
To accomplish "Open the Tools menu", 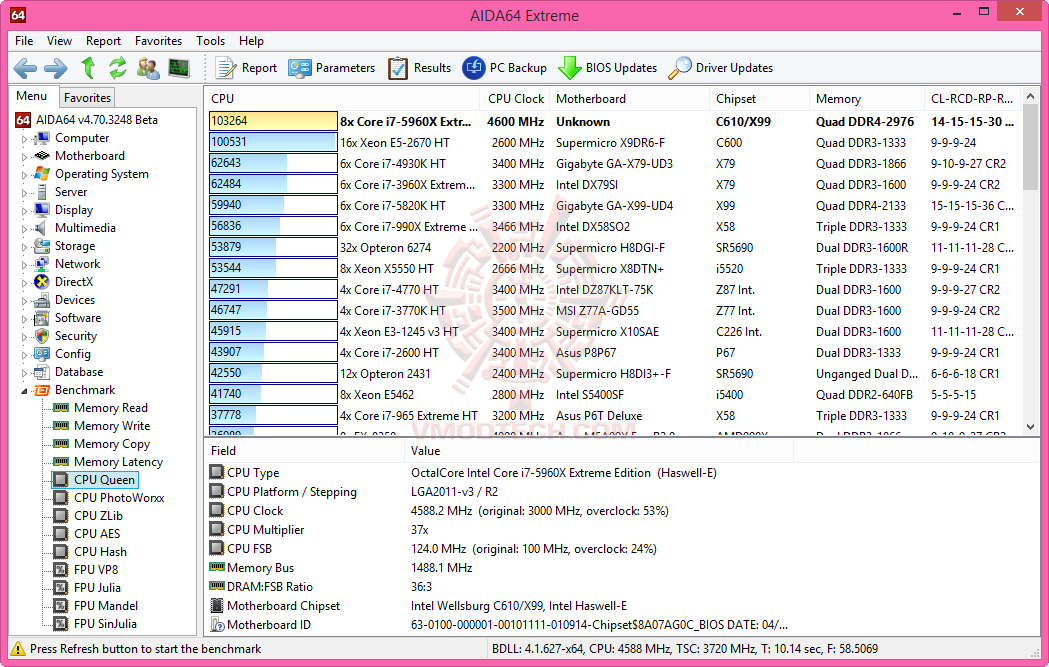I will pyautogui.click(x=210, y=41).
